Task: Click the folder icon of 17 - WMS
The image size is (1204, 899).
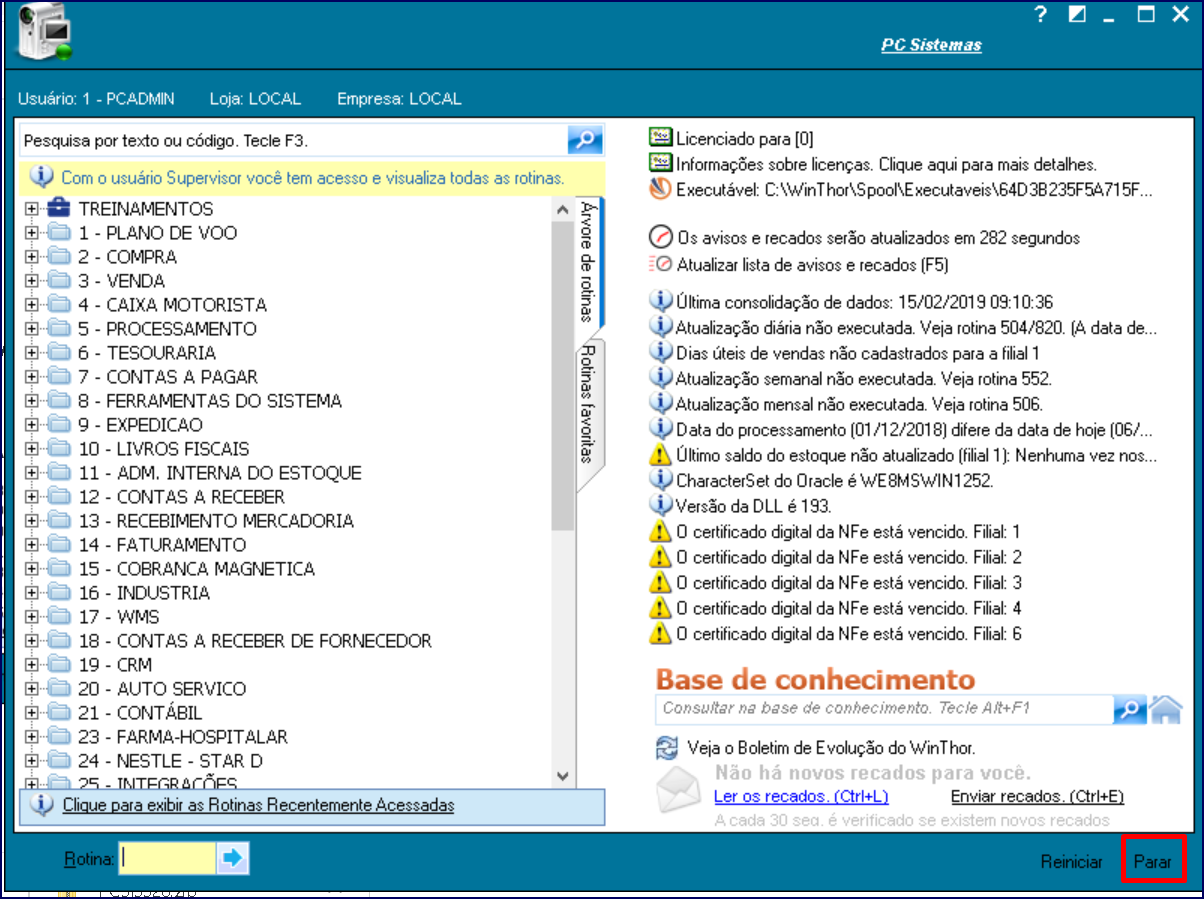Action: click(x=59, y=617)
